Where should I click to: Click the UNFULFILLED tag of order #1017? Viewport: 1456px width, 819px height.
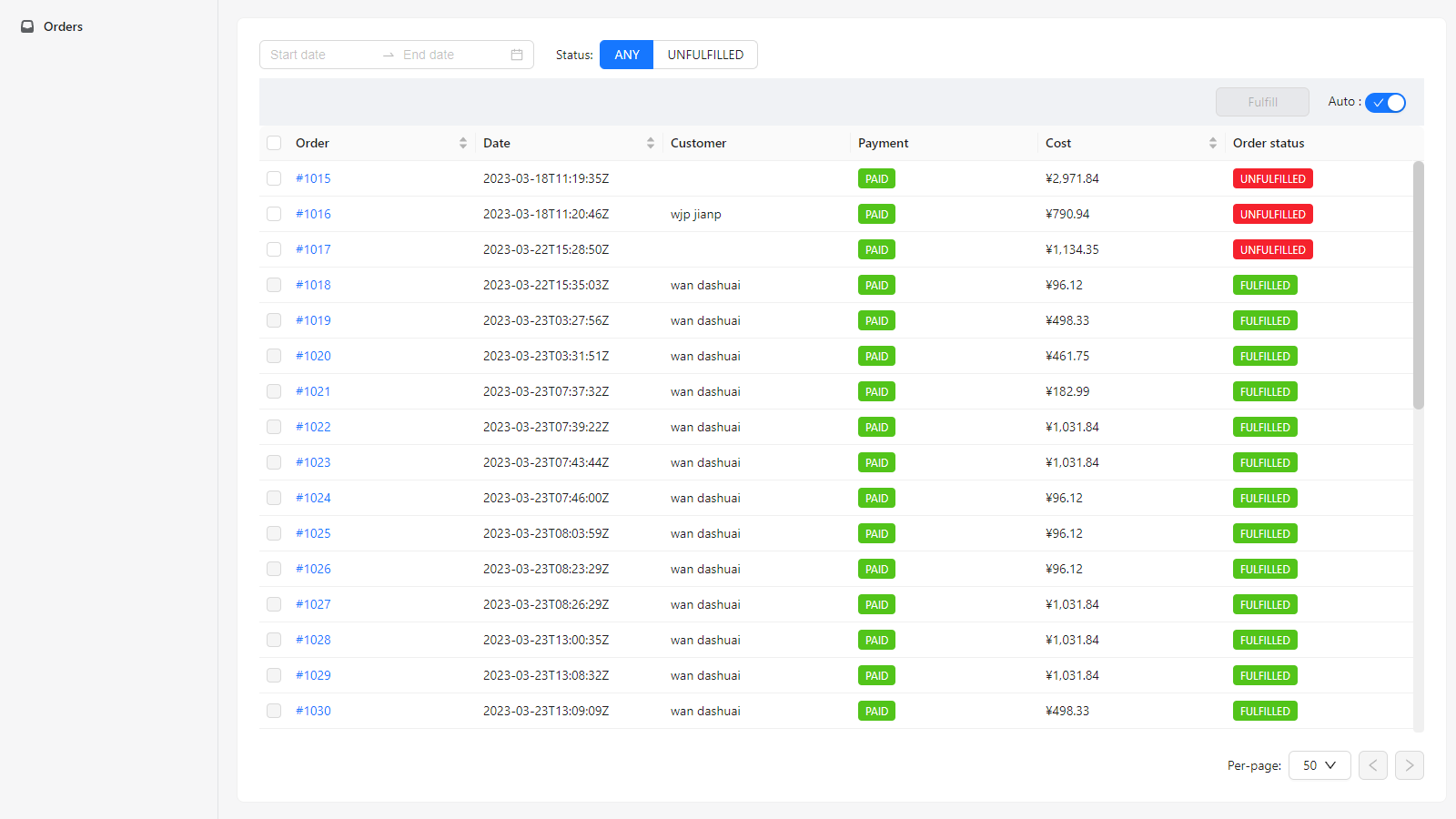(1272, 249)
